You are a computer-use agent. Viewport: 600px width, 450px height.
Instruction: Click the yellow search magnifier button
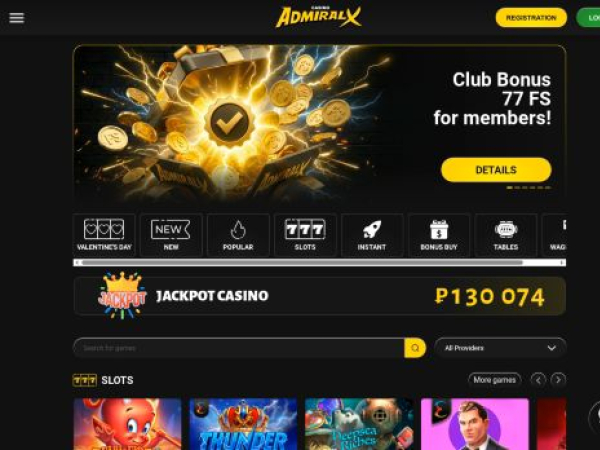(x=415, y=348)
